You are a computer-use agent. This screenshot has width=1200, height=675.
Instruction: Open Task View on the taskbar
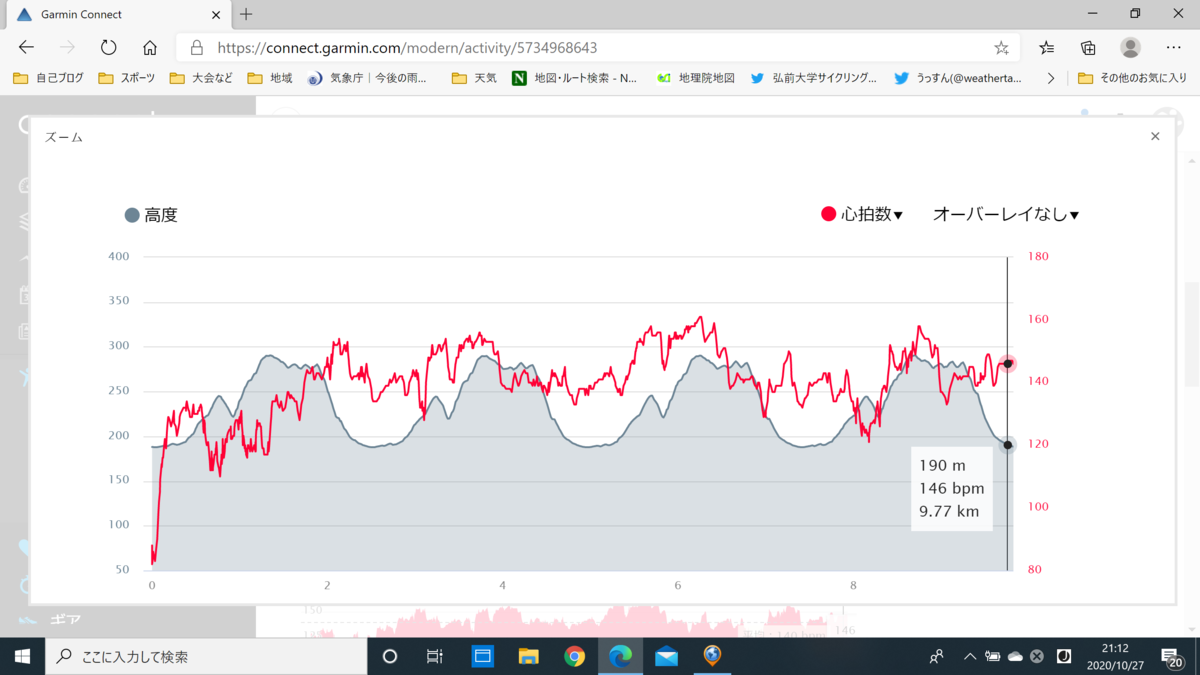(435, 656)
